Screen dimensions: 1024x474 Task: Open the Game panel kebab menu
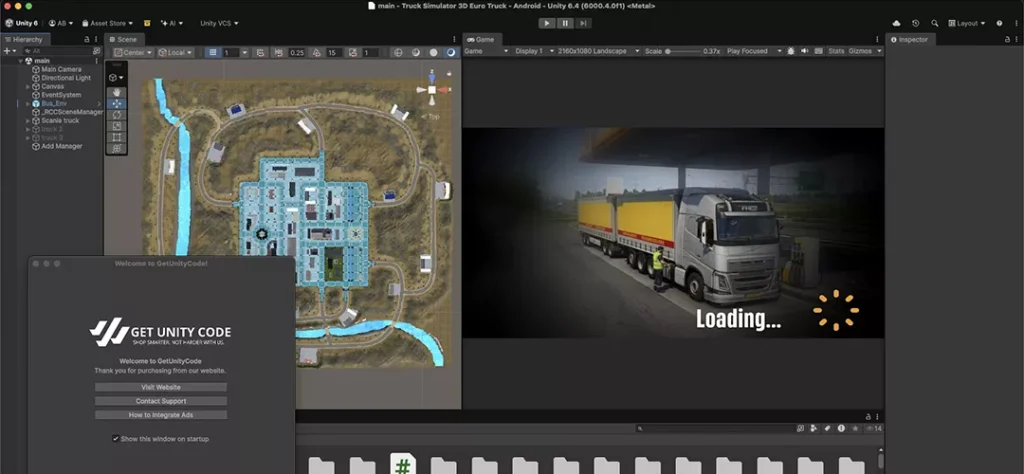(878, 39)
